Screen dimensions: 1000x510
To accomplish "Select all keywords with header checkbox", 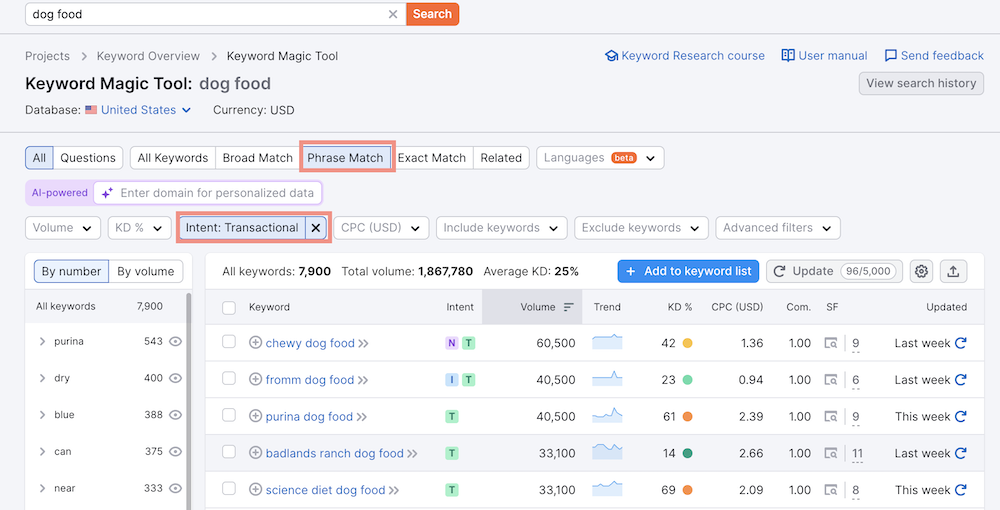I will point(229,307).
